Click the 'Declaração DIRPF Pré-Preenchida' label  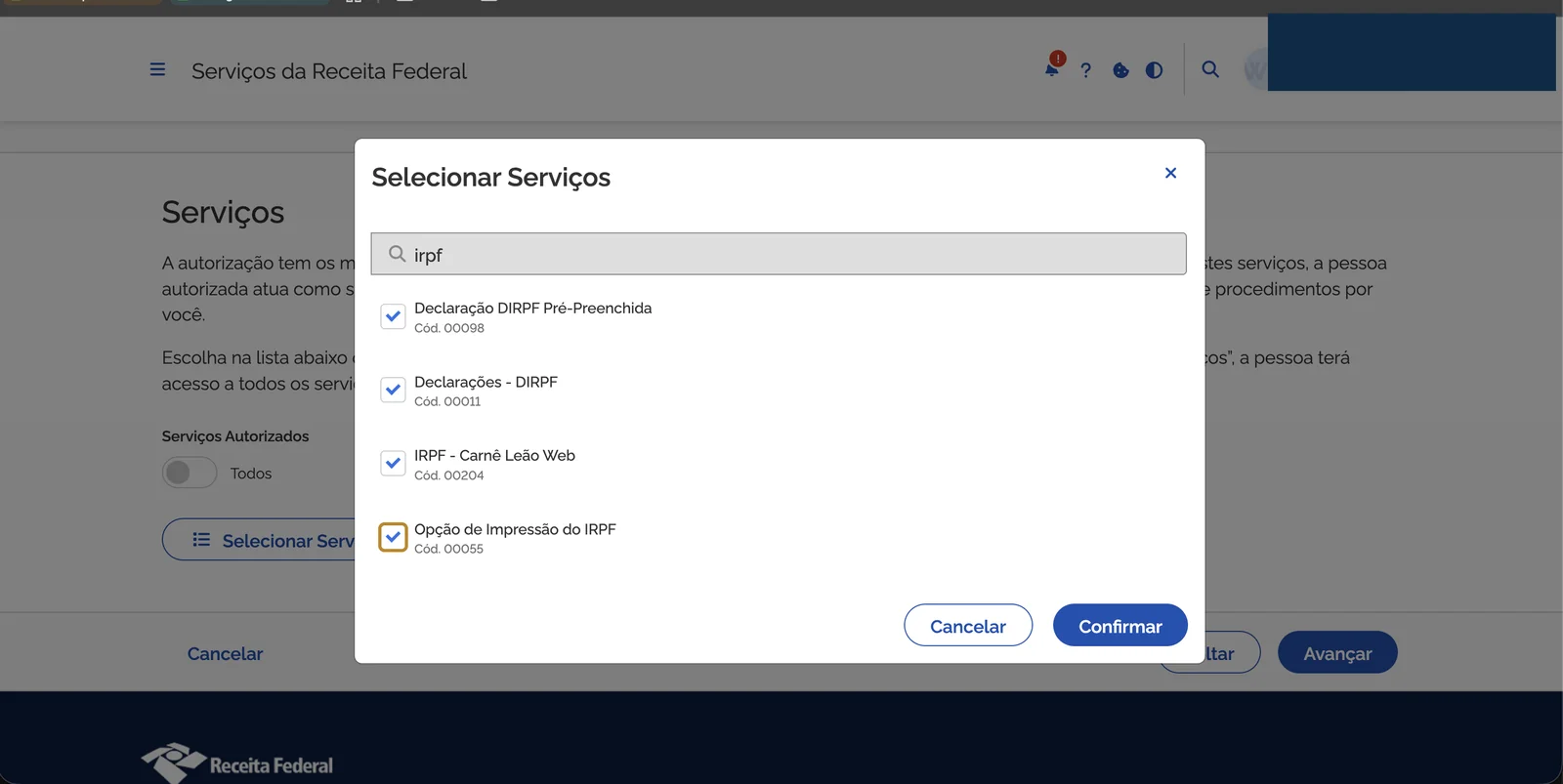pyautogui.click(x=532, y=308)
